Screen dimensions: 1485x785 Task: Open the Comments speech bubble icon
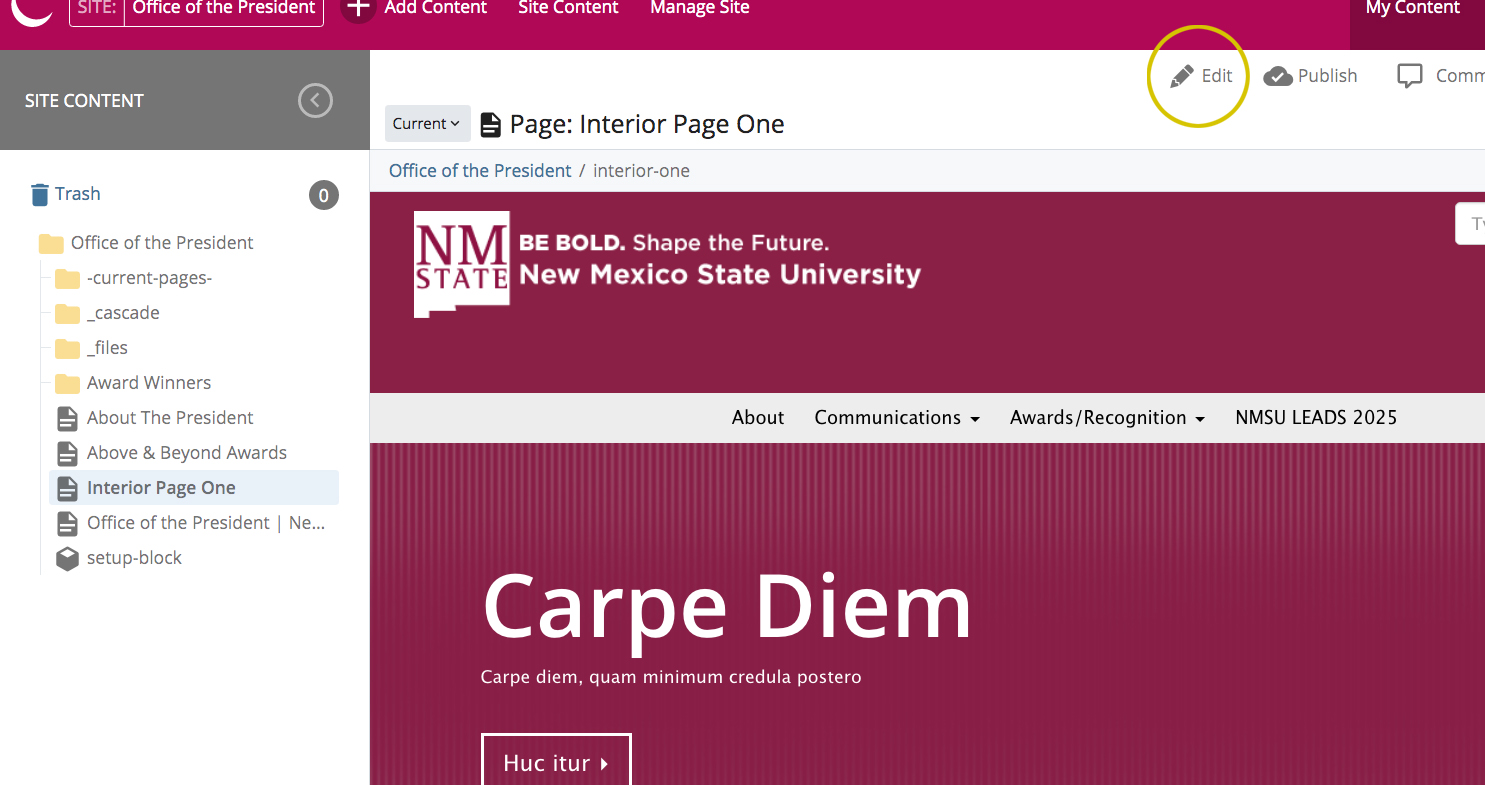(1409, 77)
